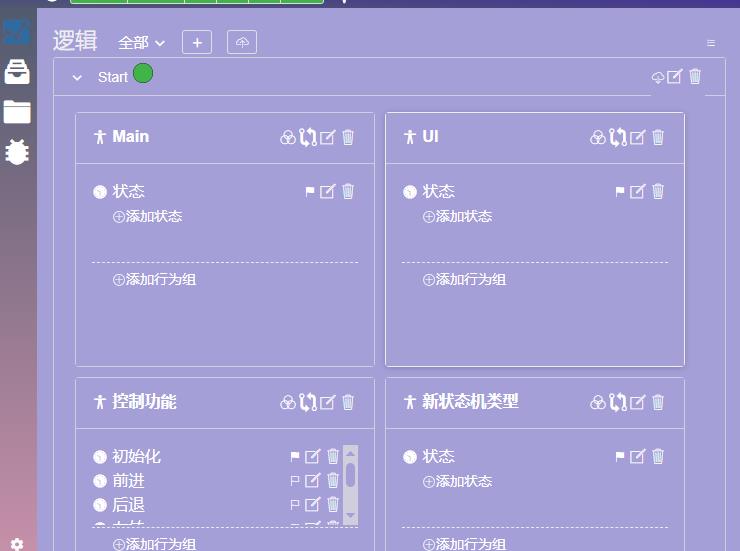
Task: Open the bug debug sidebar icon
Action: point(17,152)
